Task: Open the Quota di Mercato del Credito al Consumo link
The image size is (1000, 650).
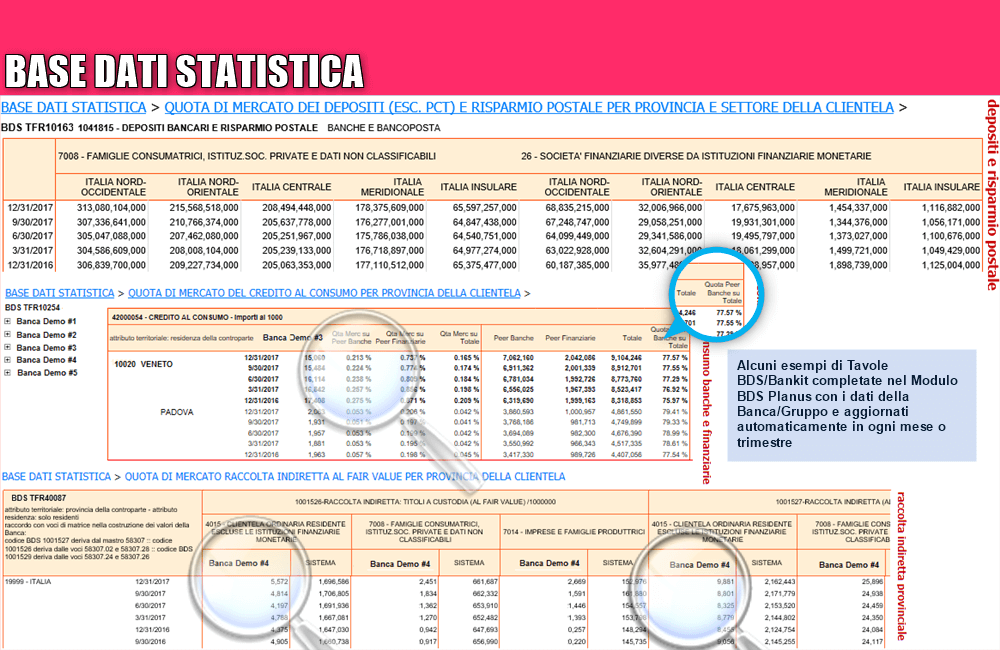Action: coord(324,293)
